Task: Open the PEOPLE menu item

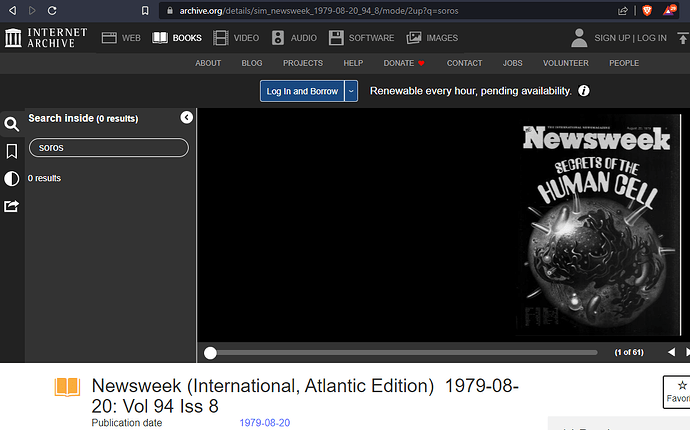Action: [624, 63]
